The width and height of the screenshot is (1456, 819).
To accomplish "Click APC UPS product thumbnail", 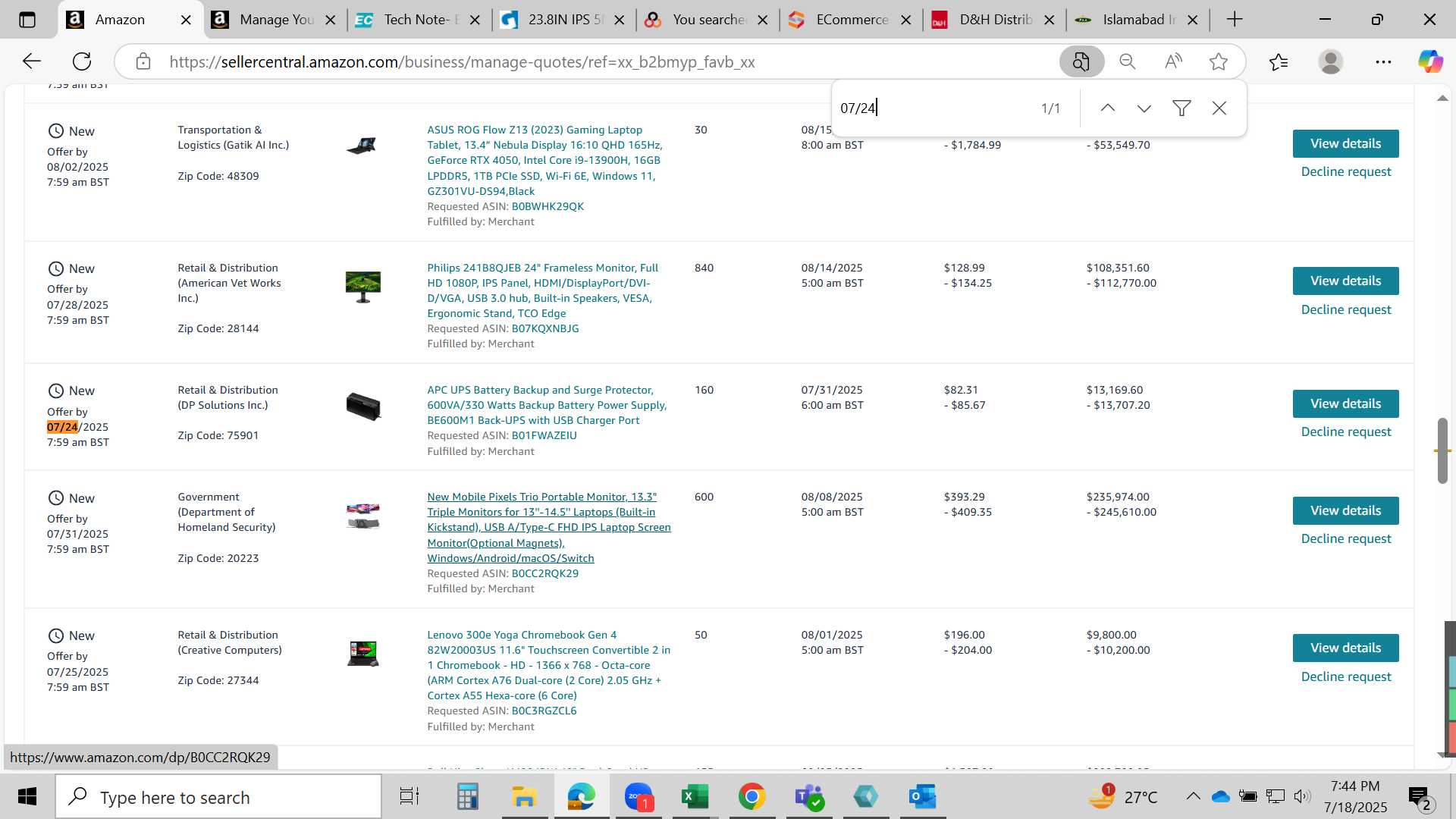I will [x=363, y=406].
